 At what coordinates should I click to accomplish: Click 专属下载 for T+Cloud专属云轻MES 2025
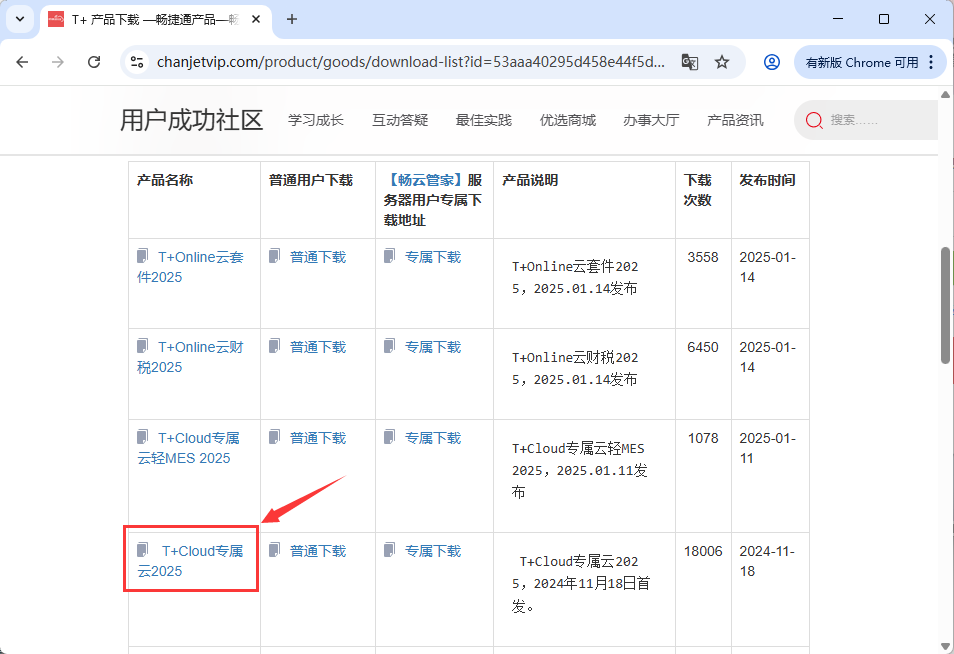point(433,438)
